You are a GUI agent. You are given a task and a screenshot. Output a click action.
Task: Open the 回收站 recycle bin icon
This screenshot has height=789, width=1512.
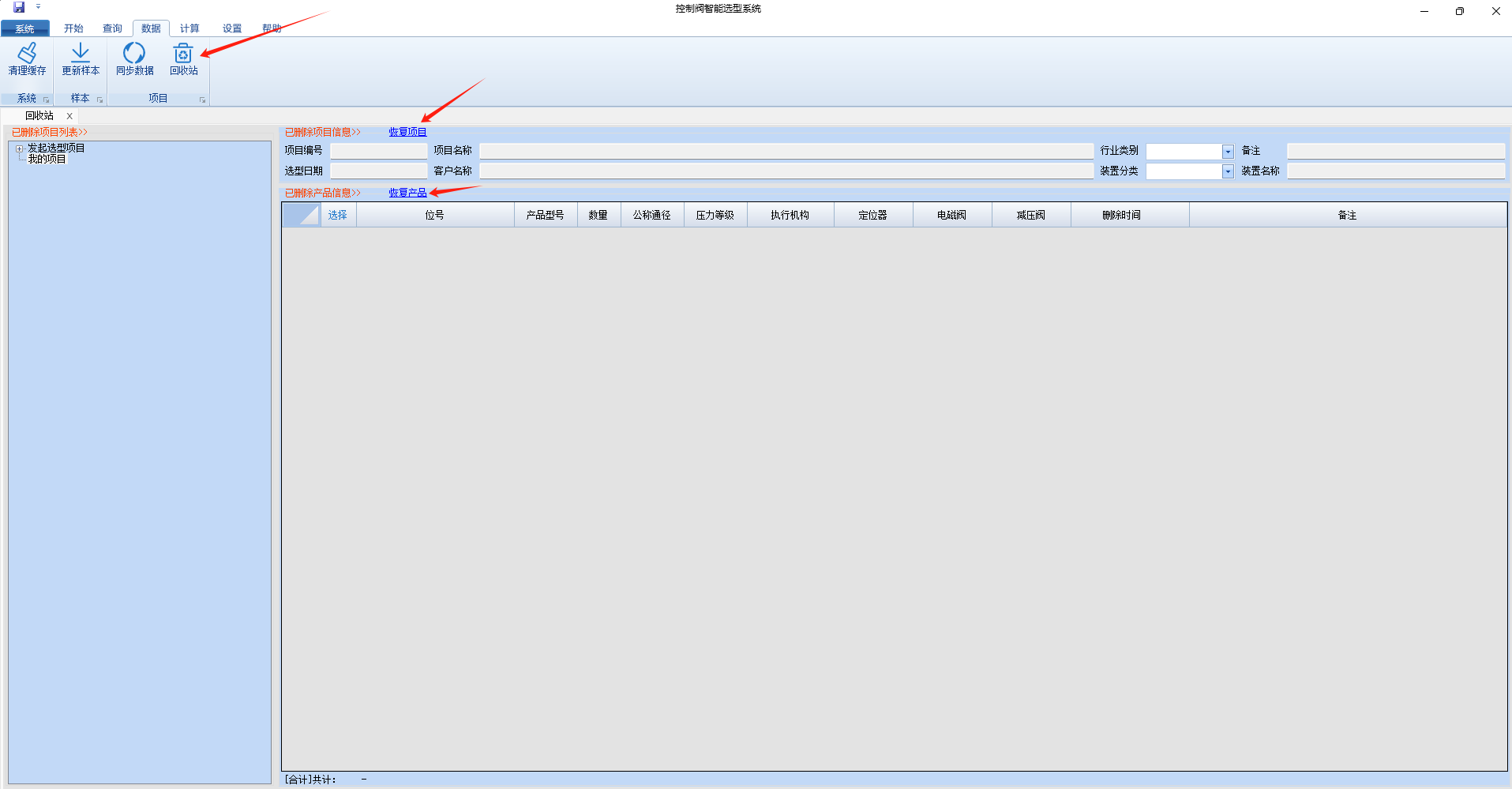[x=183, y=54]
